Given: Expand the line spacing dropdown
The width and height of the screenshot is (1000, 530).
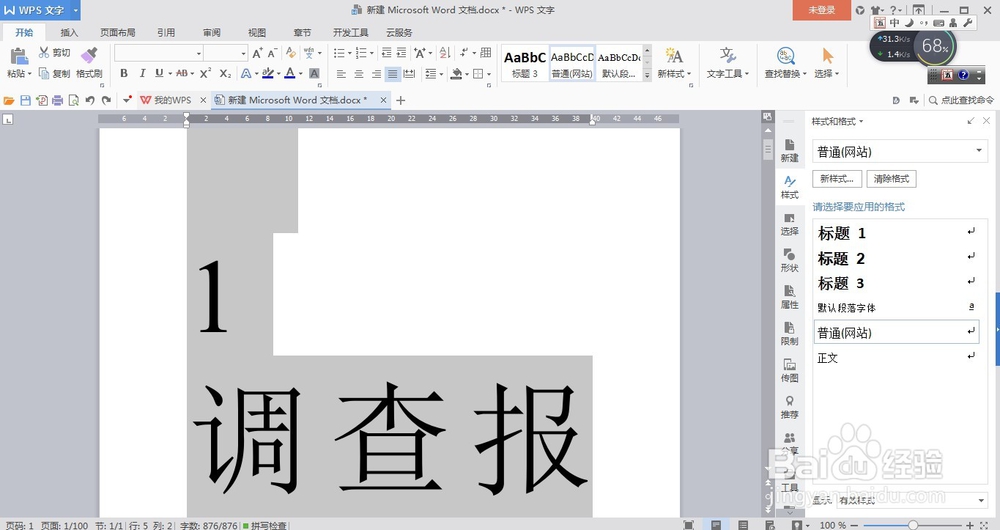Looking at the screenshot, I should point(441,74).
